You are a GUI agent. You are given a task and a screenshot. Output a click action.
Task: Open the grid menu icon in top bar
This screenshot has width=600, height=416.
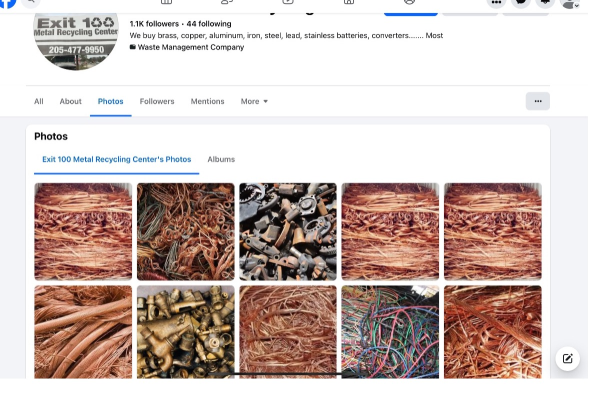pos(497,3)
